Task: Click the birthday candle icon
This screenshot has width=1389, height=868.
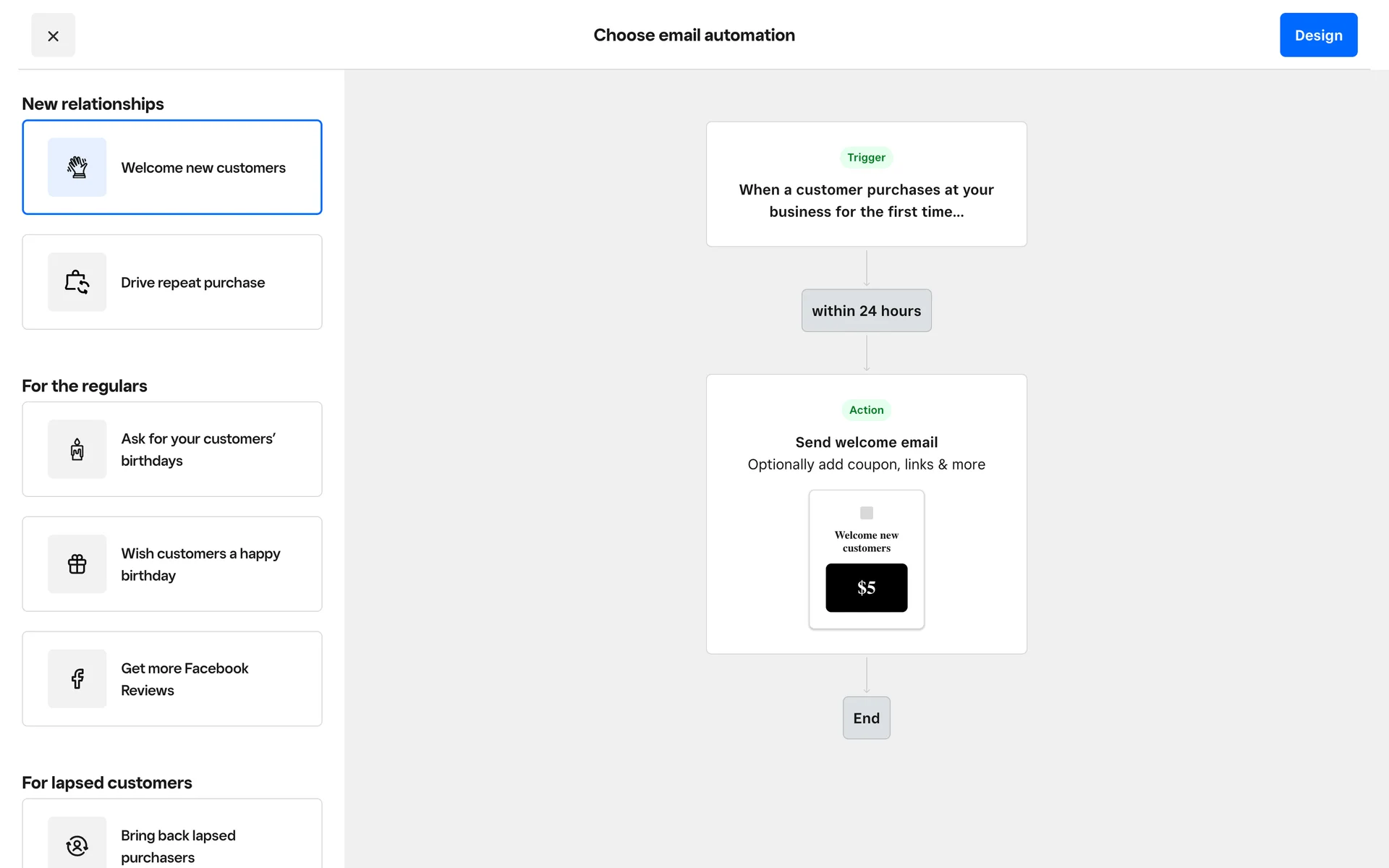Action: [77, 449]
